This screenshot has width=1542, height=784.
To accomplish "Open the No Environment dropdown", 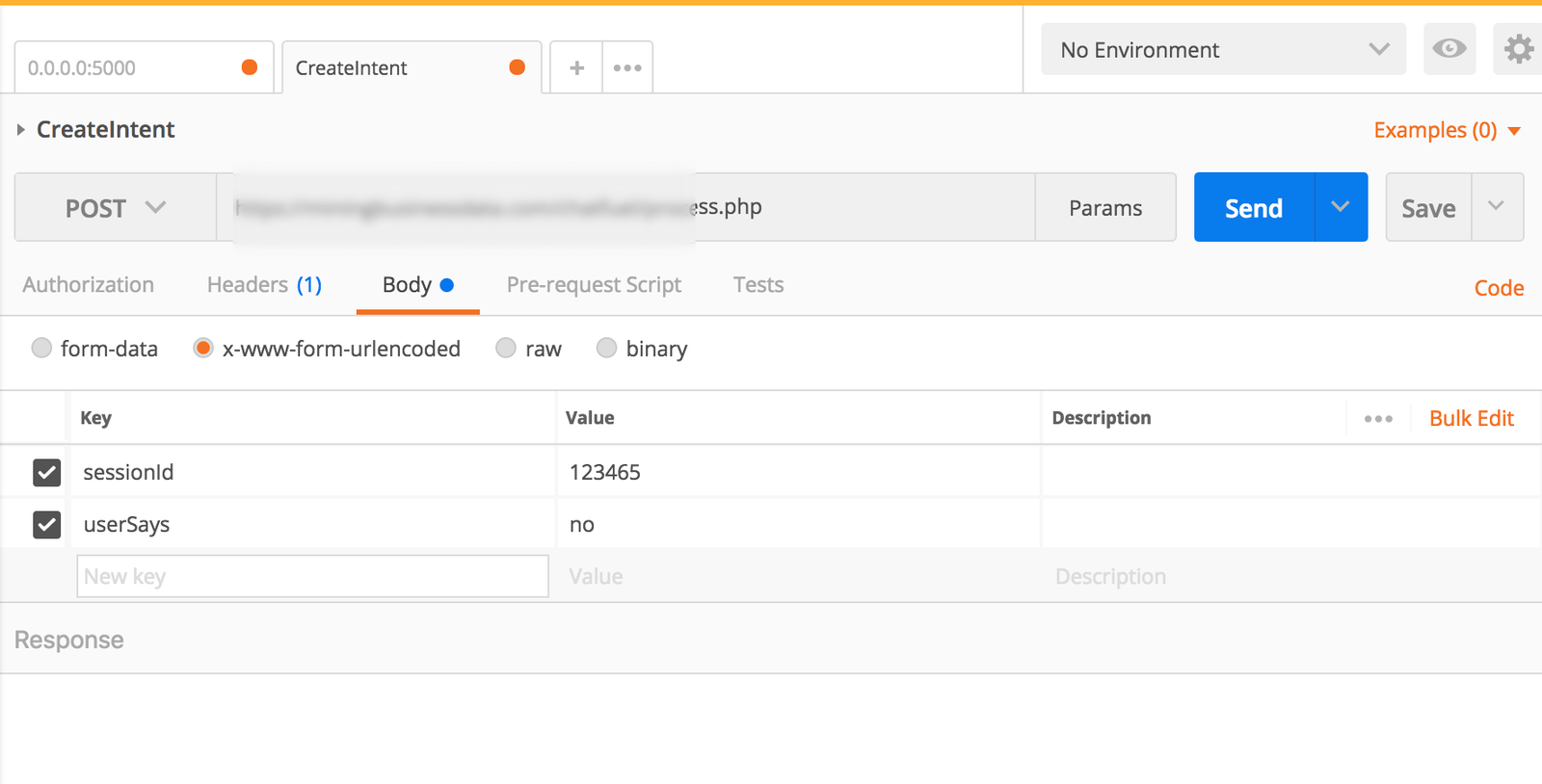I will pyautogui.click(x=1223, y=49).
